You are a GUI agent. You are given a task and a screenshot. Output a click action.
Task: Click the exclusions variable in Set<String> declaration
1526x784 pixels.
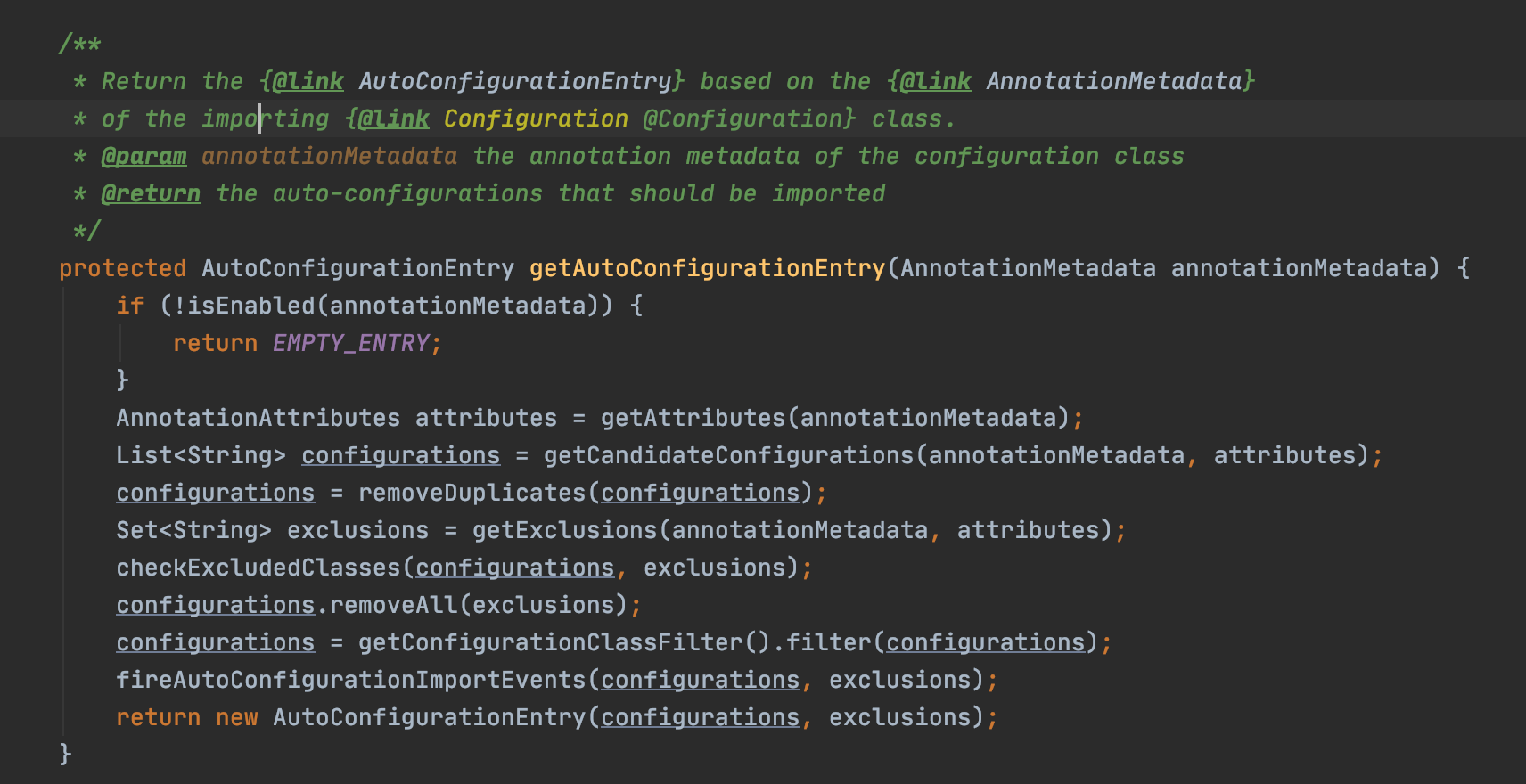pos(357,530)
